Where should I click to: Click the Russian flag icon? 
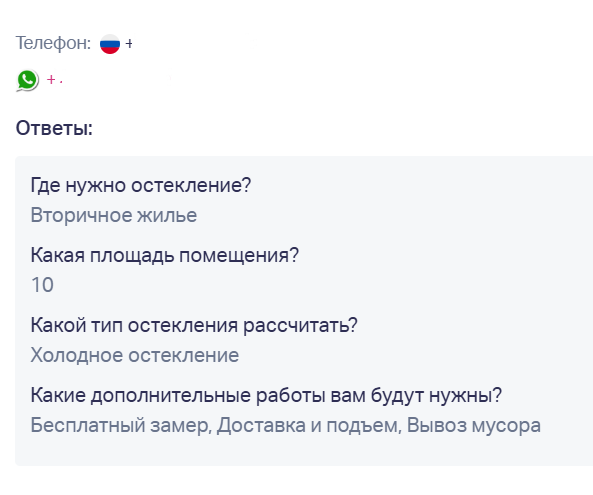[x=110, y=44]
